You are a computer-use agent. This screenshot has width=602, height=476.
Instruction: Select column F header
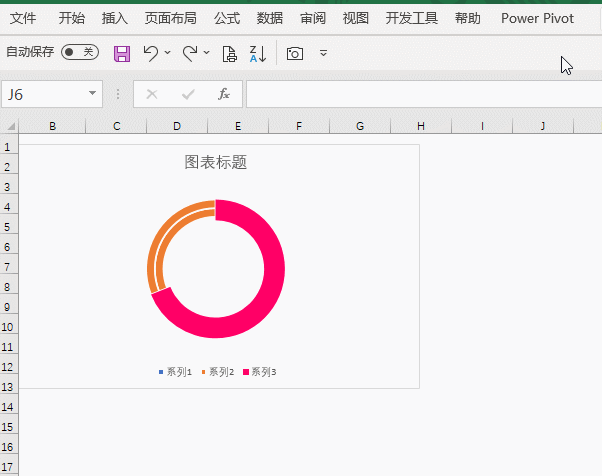[299, 126]
